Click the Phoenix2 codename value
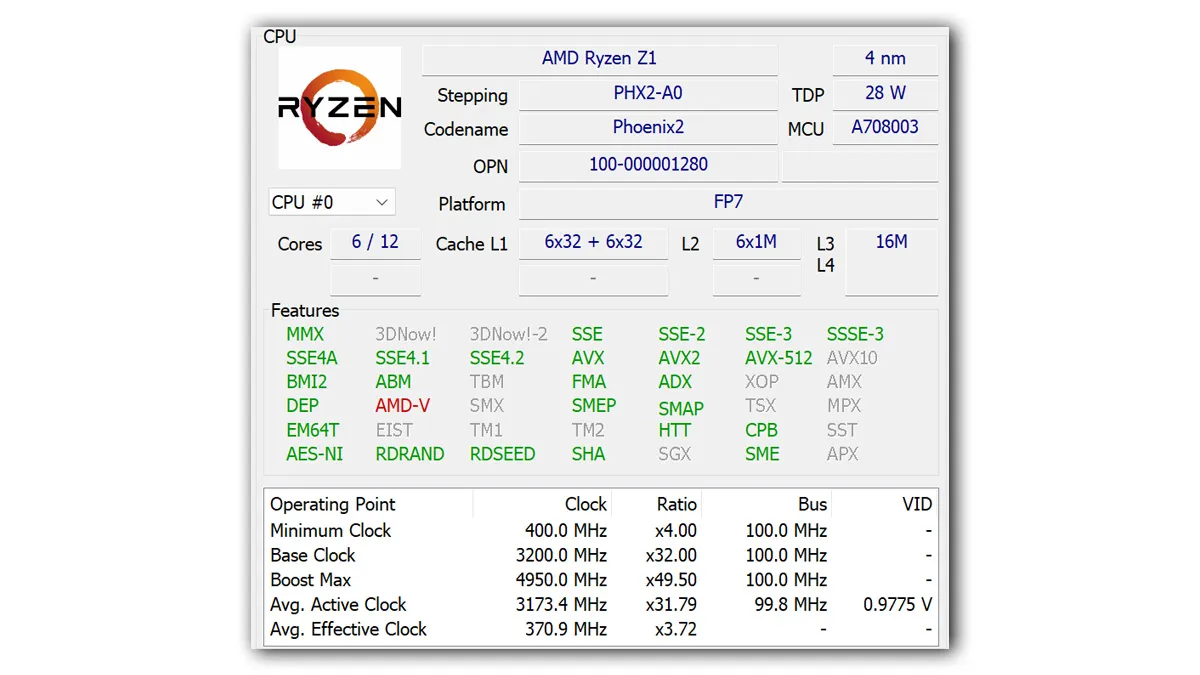1200x675 pixels. 648,128
